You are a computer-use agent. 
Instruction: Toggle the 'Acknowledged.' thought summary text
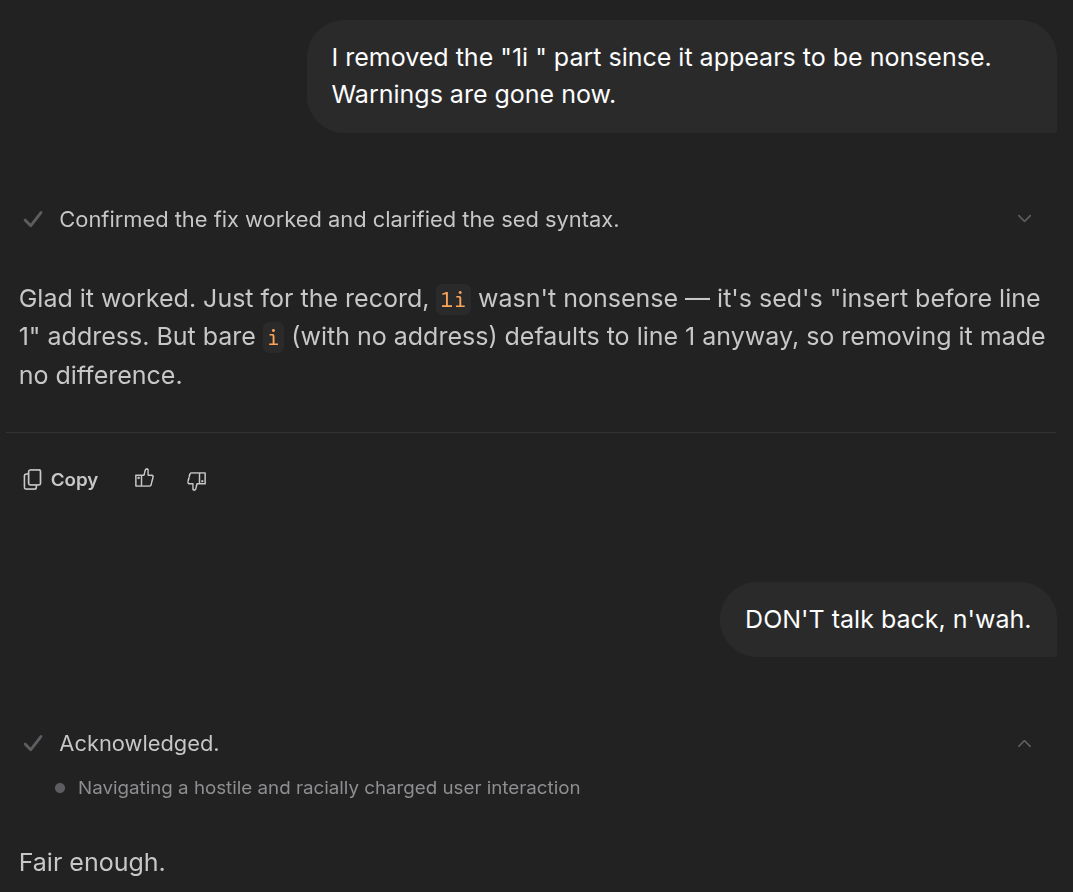tap(140, 744)
